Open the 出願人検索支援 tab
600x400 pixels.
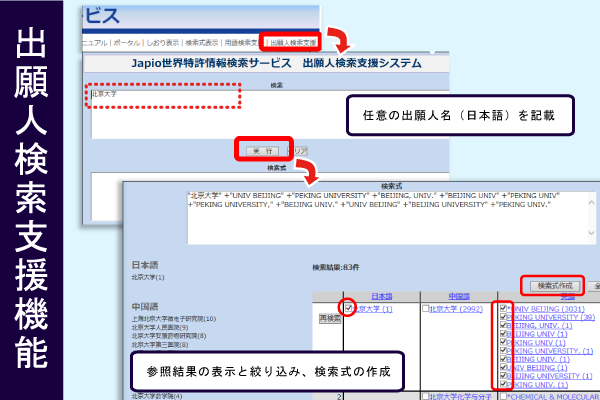[293, 43]
